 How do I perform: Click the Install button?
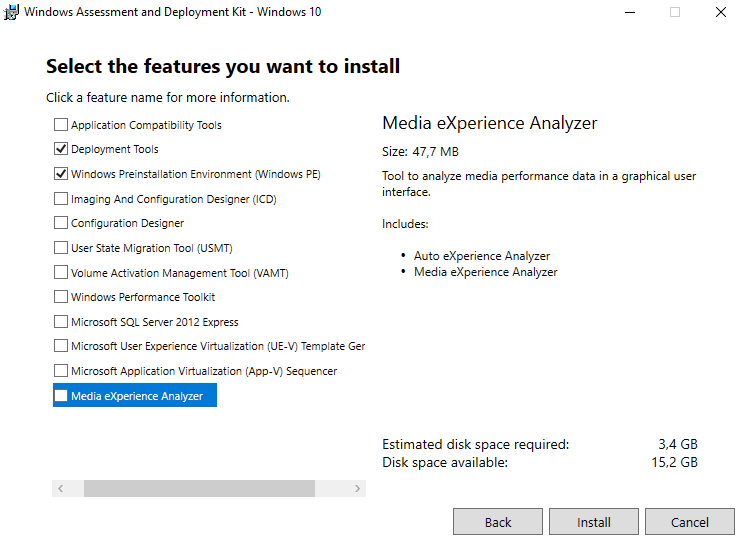(x=594, y=522)
